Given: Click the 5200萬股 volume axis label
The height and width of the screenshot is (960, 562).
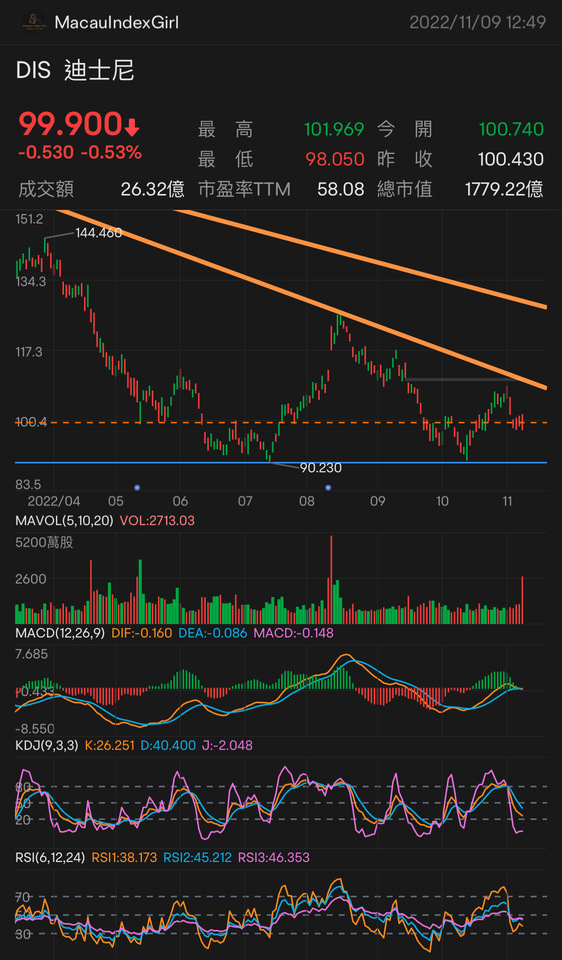Looking at the screenshot, I should pyautogui.click(x=45, y=542).
